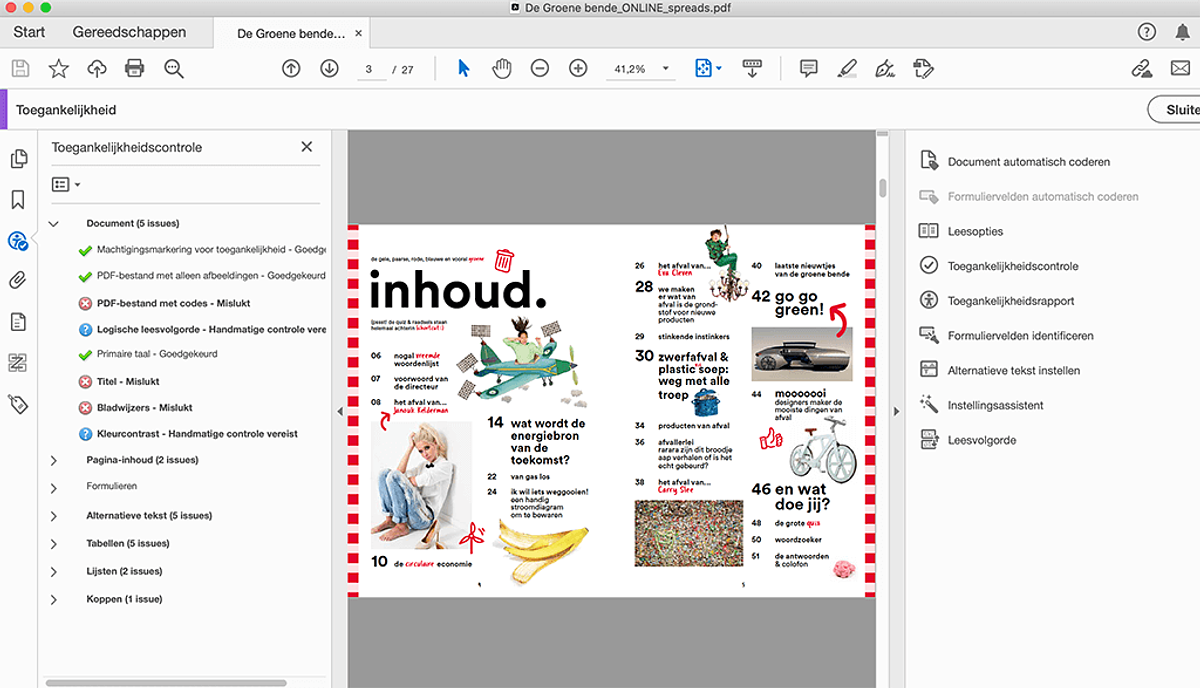Click the zoom in plus icon
This screenshot has height=688, width=1200.
click(x=578, y=68)
